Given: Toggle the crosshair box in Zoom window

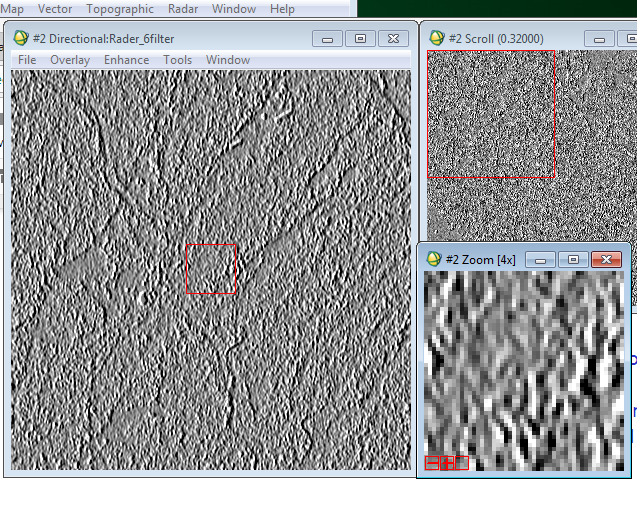Looking at the screenshot, I should (461, 462).
